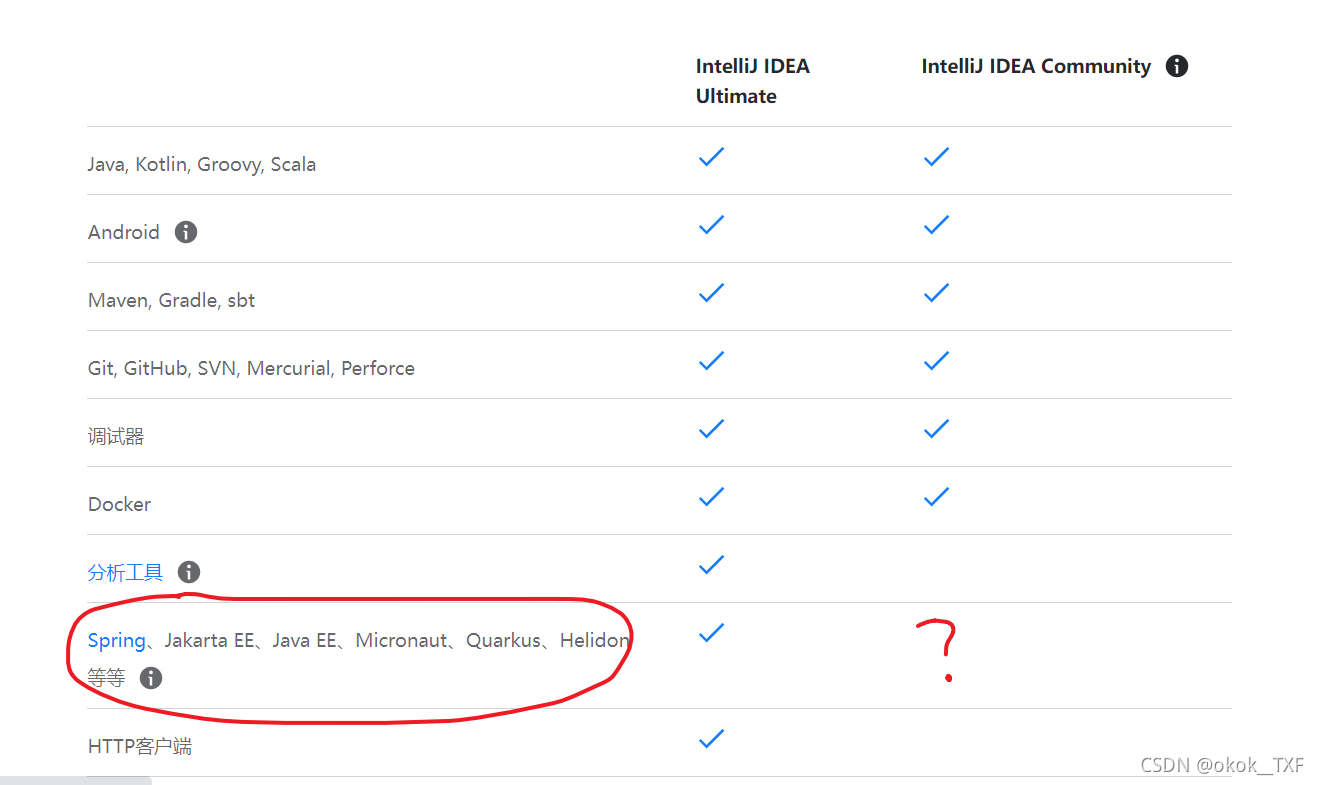Click Ultimate checkmark in Maven, Gradle row
The height and width of the screenshot is (785, 1319).
coord(711,293)
